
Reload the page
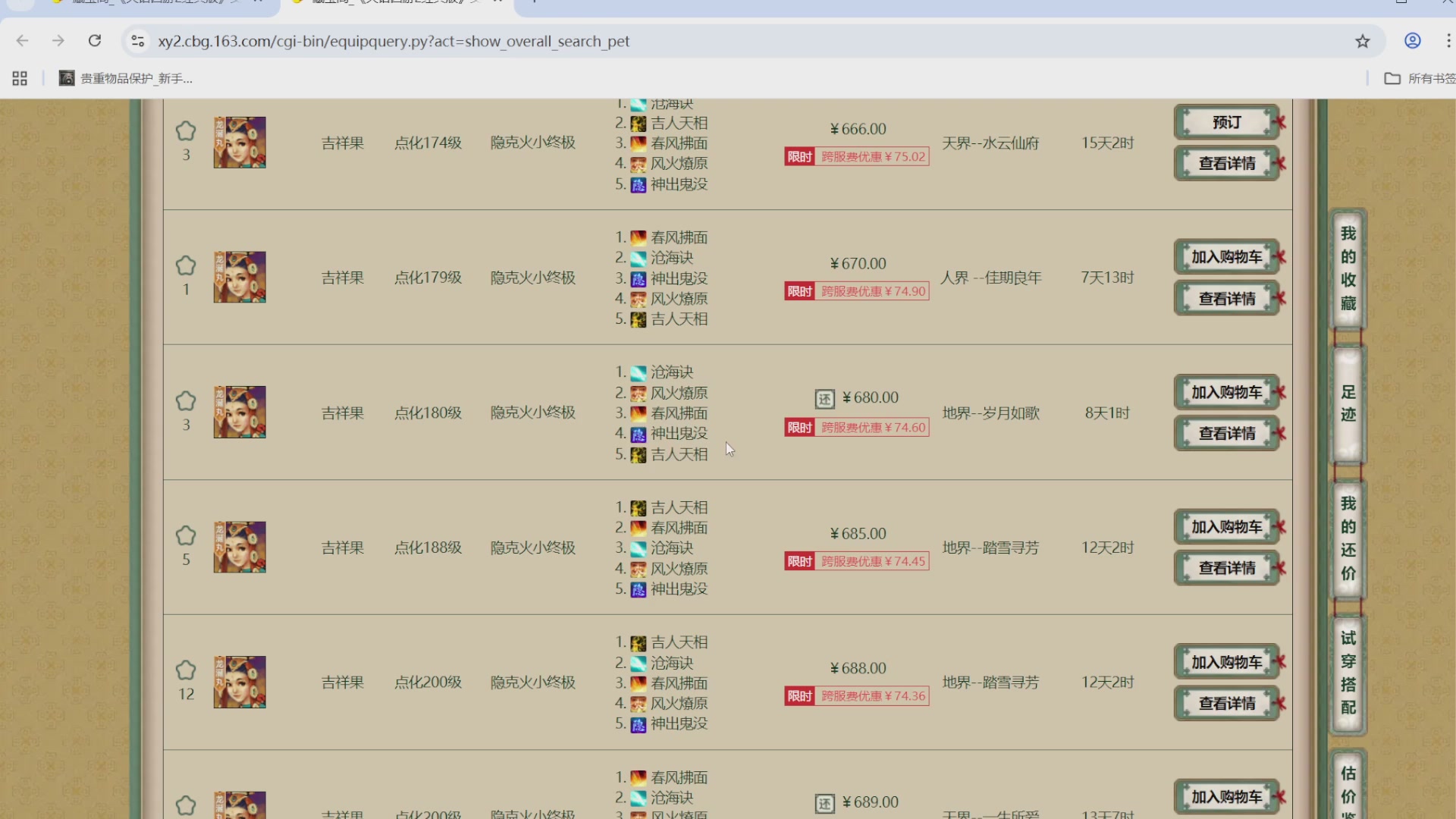(x=95, y=41)
